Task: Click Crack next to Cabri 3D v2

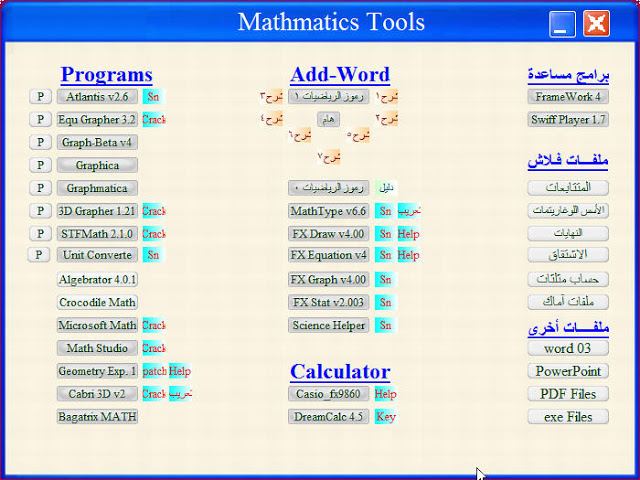Action: tap(154, 394)
